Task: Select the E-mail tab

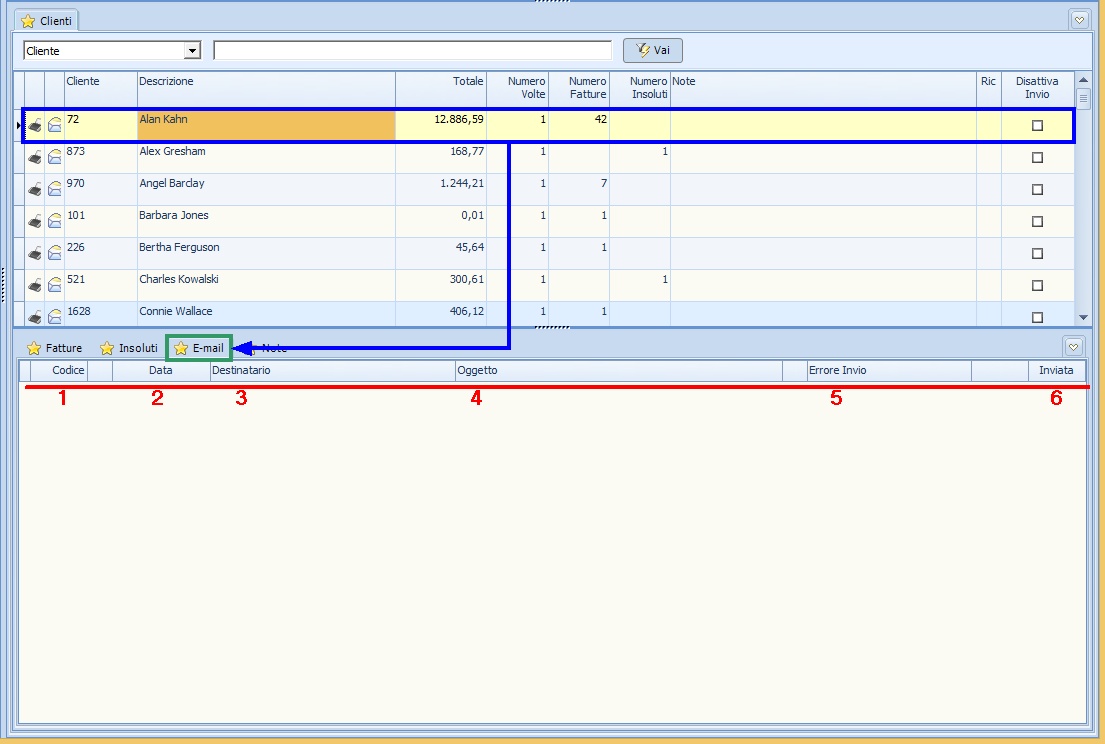Action: coord(199,348)
